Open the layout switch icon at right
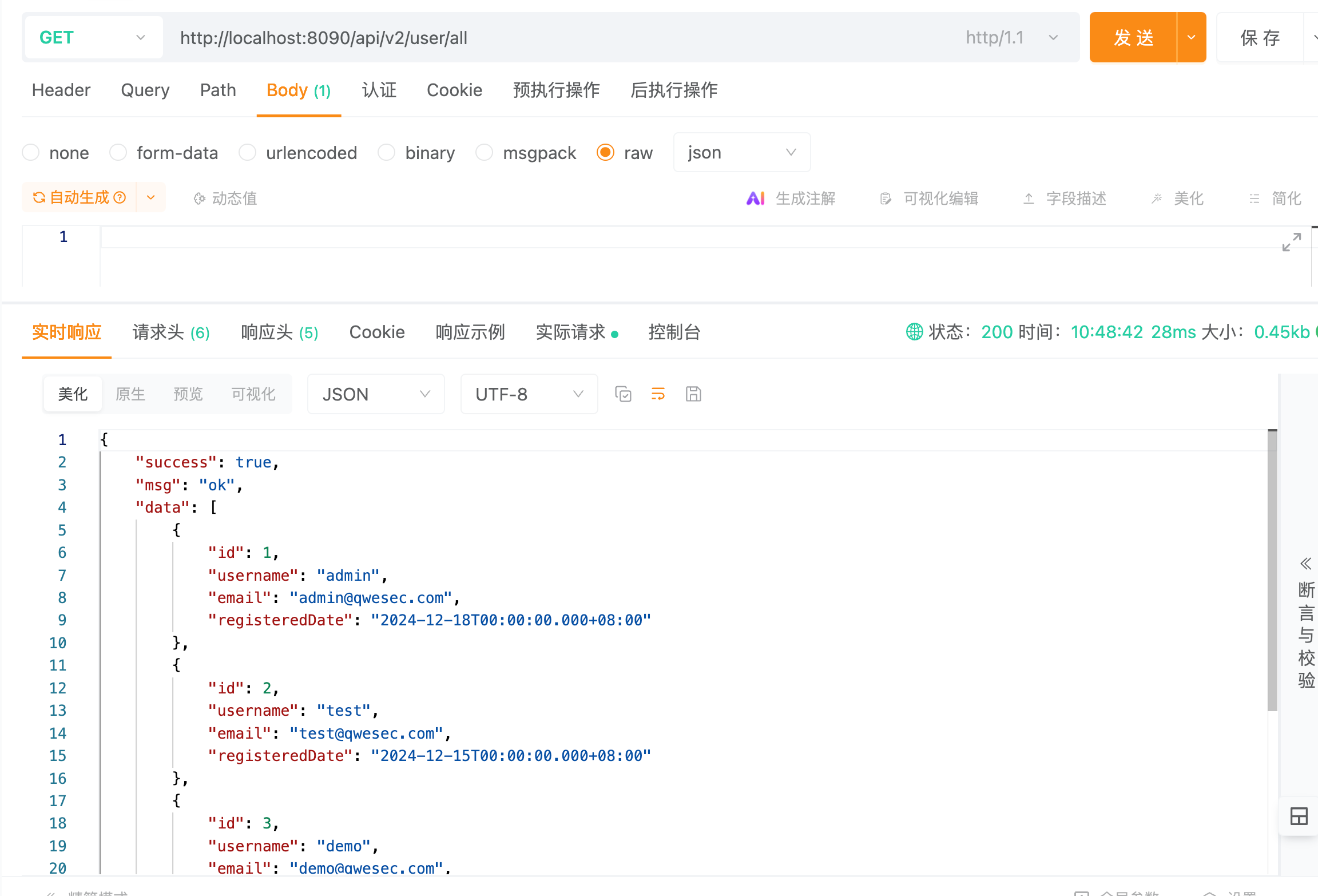The image size is (1318, 896). coord(1299,816)
